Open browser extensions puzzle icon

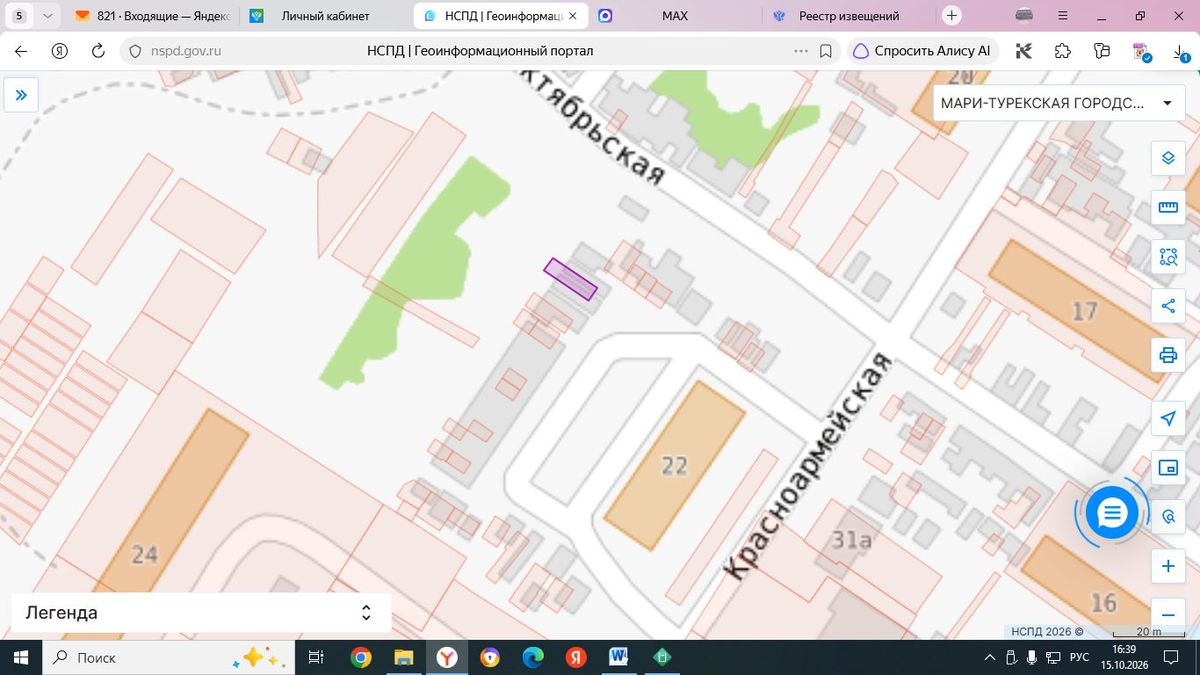[x=1063, y=51]
